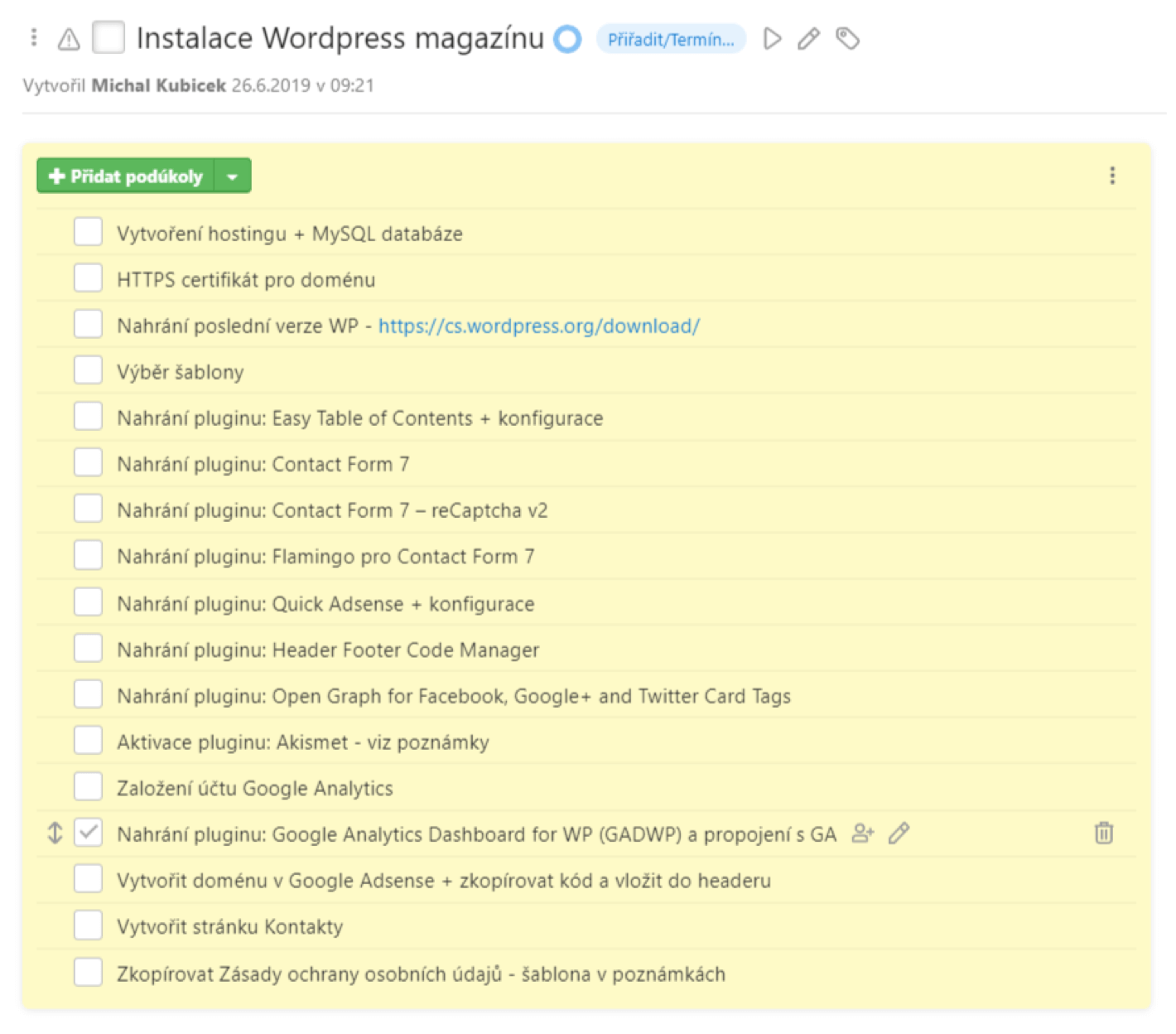
Task: Check Vytvořit stránku Kontakty subtask
Action: pos(88,925)
